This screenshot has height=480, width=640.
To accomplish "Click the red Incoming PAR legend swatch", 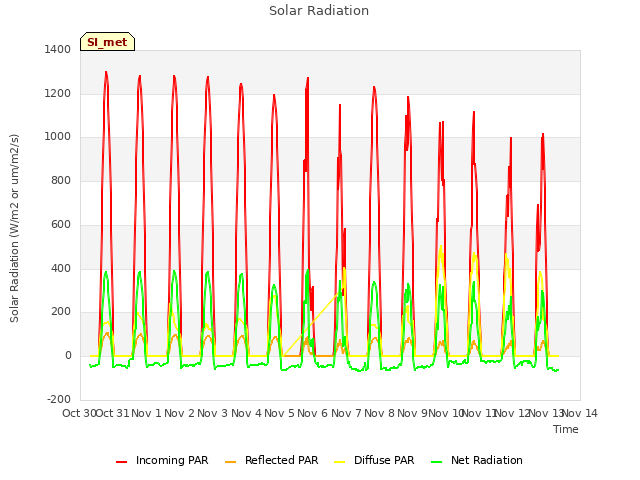I will (x=121, y=462).
